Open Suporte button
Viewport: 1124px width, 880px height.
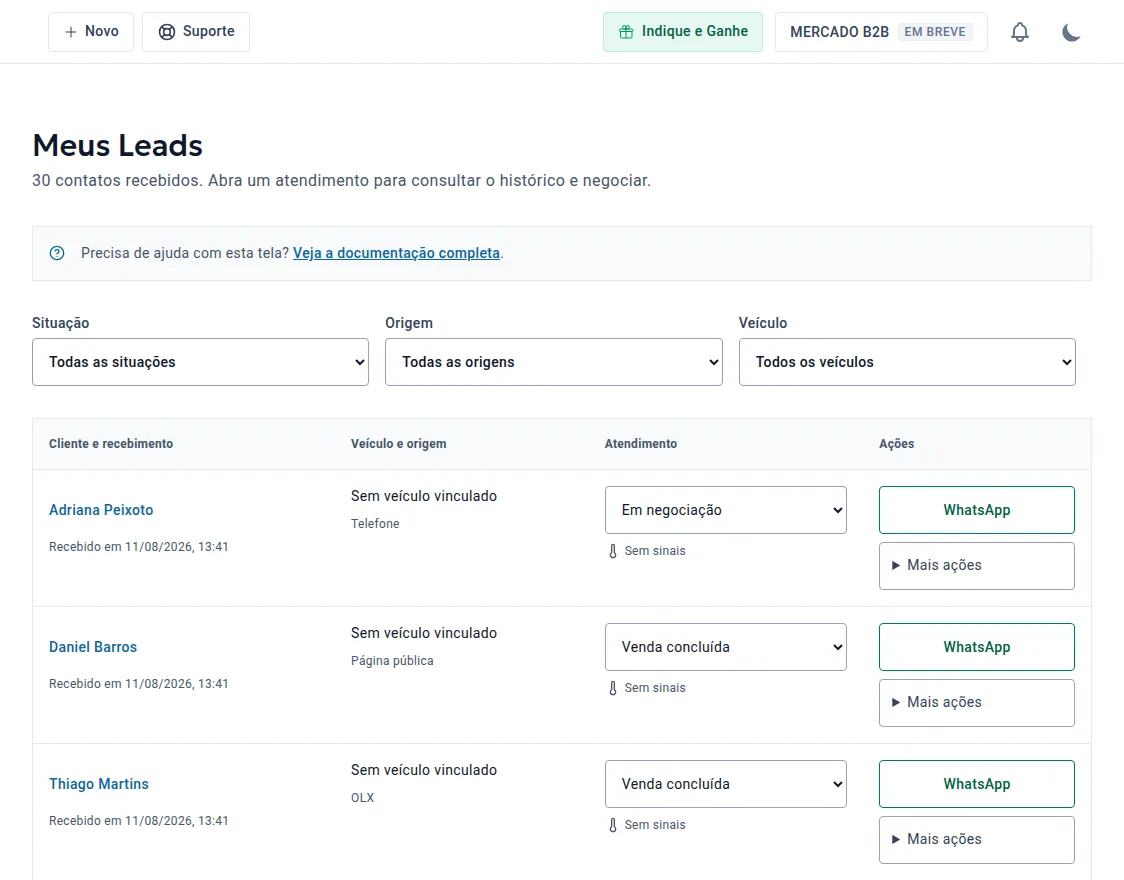point(196,32)
